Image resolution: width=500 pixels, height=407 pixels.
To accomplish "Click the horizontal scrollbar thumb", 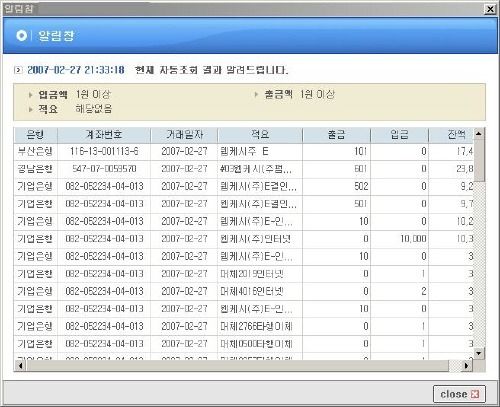I will [x=237, y=366].
